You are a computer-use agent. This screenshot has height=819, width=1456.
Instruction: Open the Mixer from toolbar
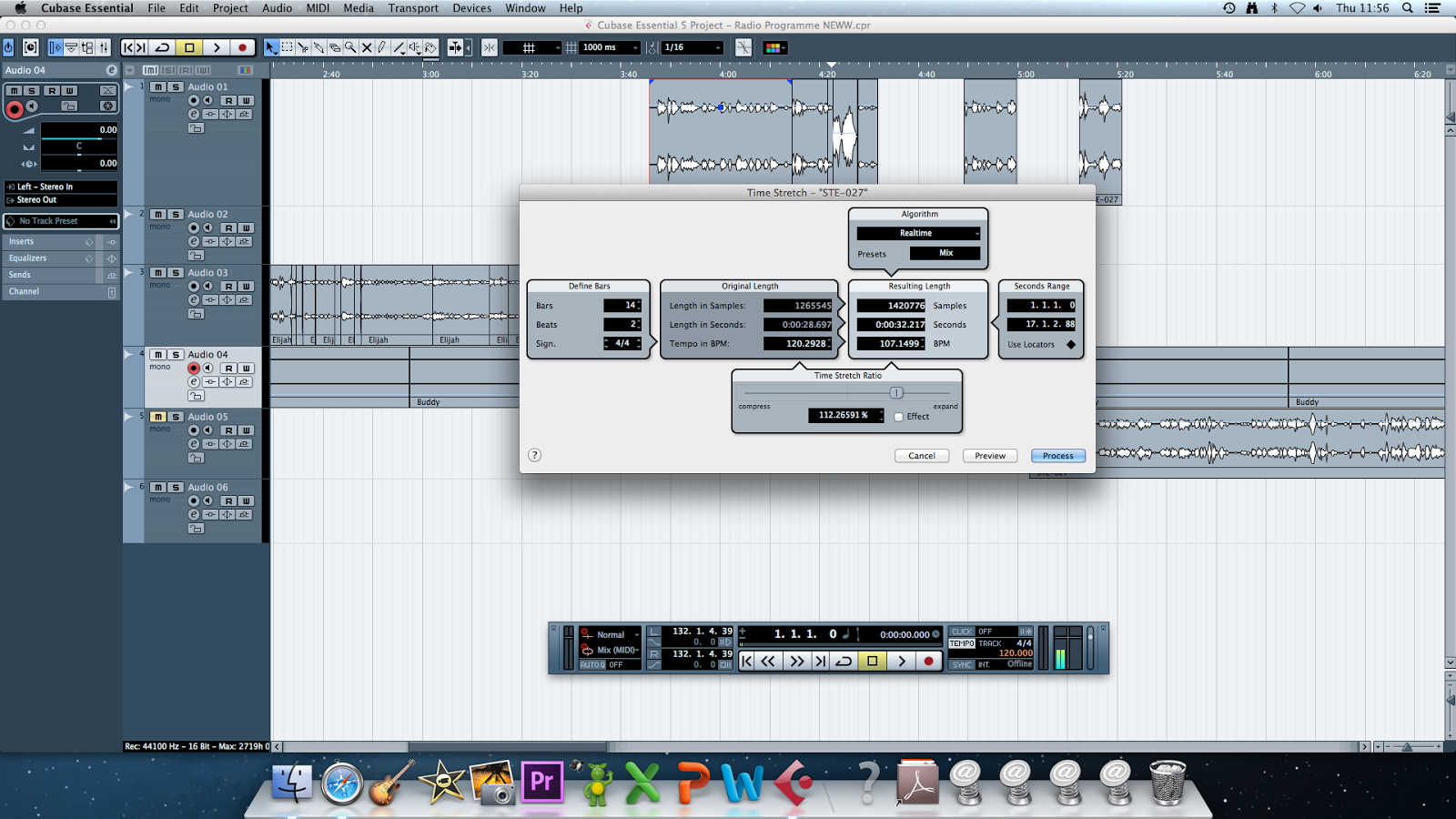pyautogui.click(x=104, y=47)
